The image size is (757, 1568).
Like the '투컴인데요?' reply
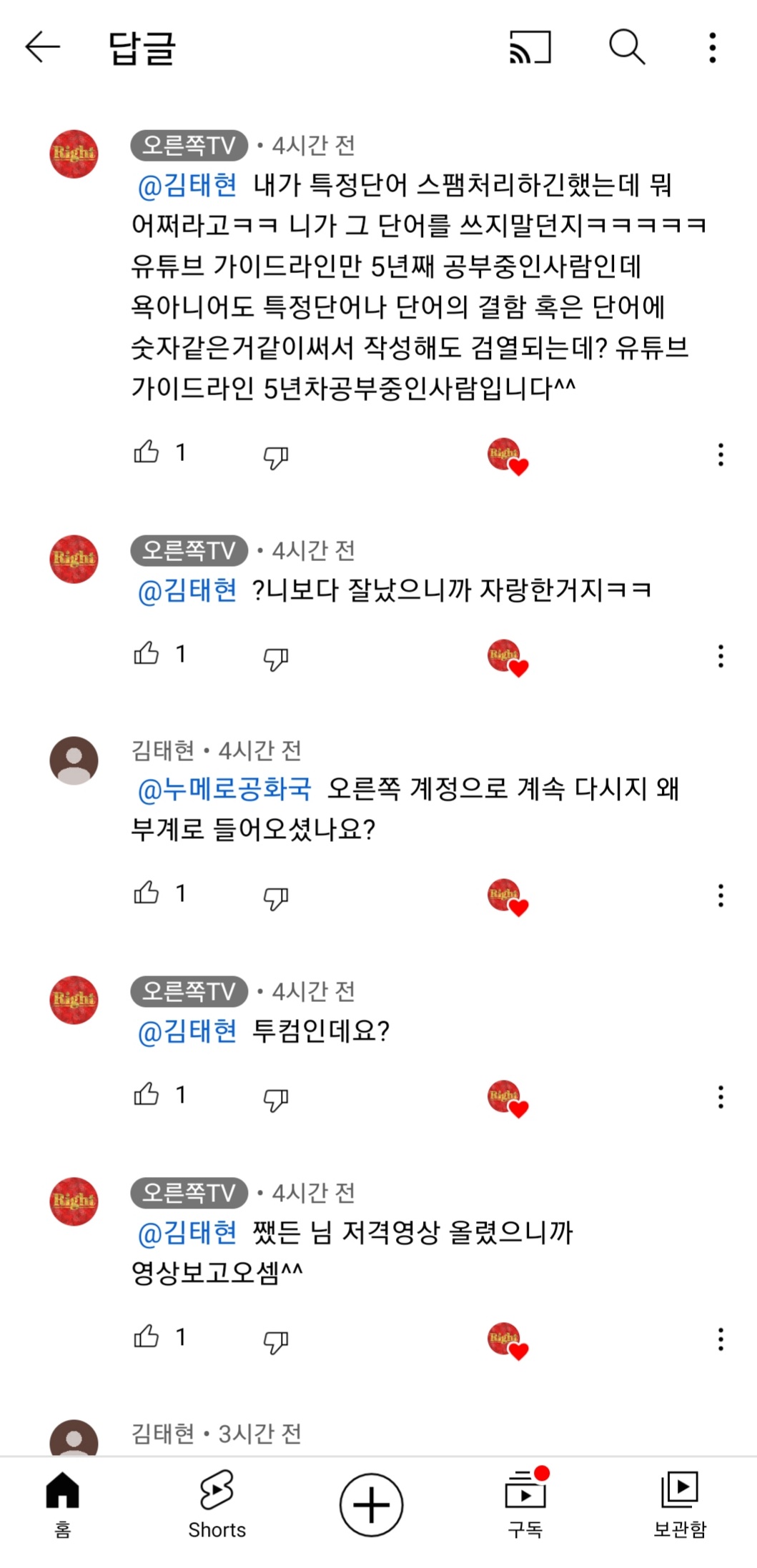(x=147, y=1094)
